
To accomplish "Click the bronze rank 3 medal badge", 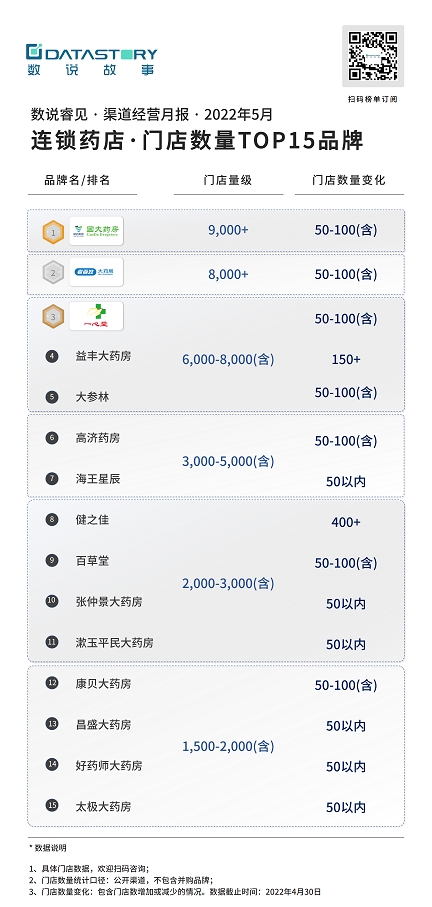I will point(53,317).
